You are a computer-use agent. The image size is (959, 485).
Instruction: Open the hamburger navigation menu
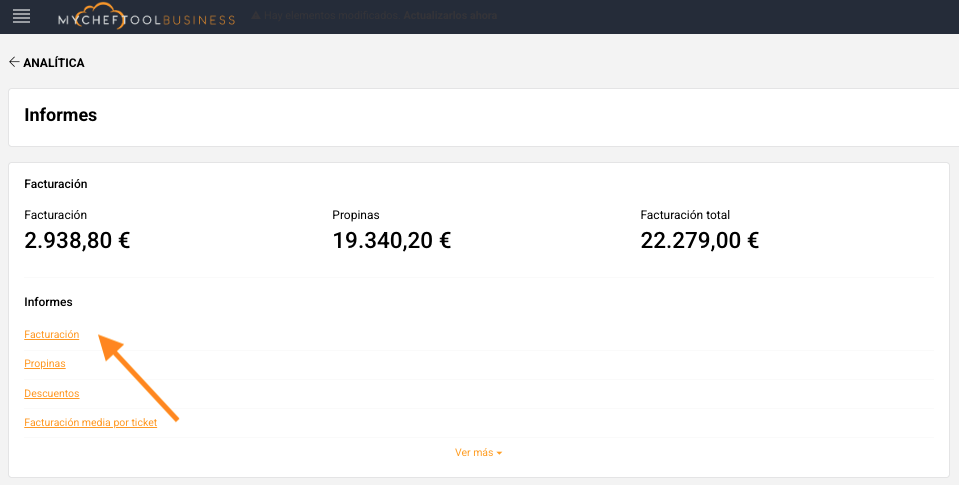tap(21, 16)
